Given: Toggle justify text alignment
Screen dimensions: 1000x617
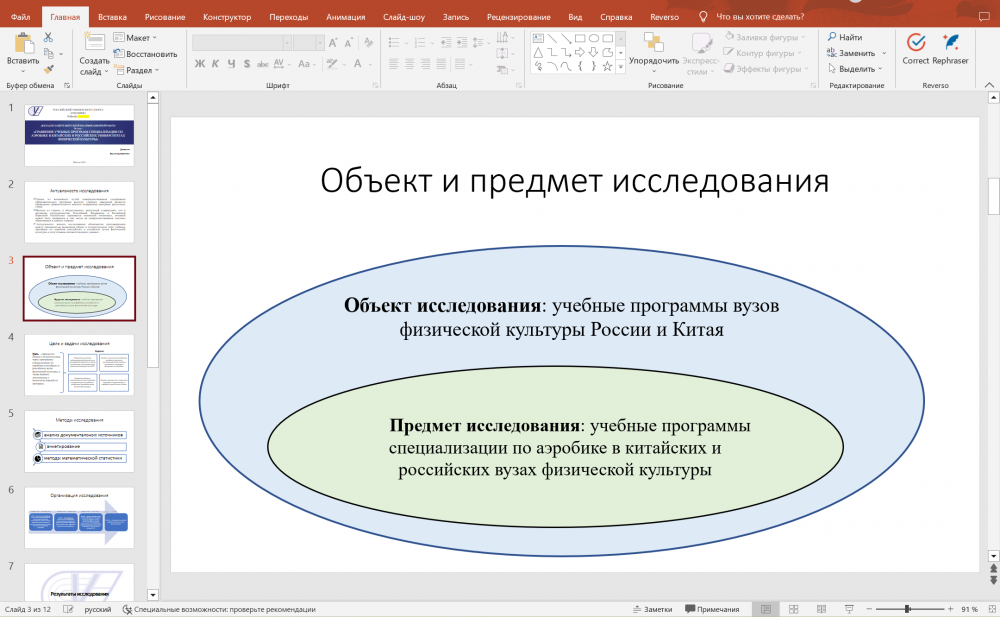Looking at the screenshot, I should coord(441,64).
